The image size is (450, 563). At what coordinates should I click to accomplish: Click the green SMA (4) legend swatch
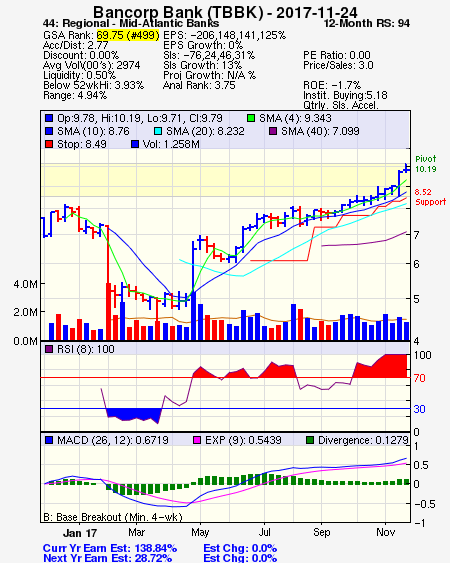tap(251, 118)
